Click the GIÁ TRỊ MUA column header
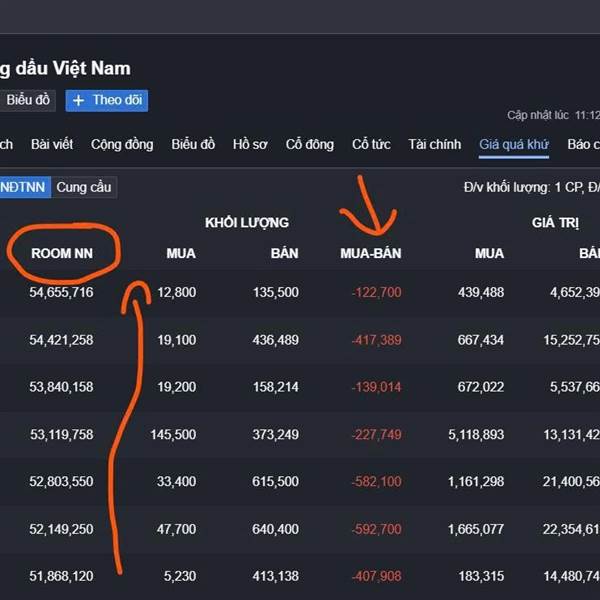 tap(489, 253)
